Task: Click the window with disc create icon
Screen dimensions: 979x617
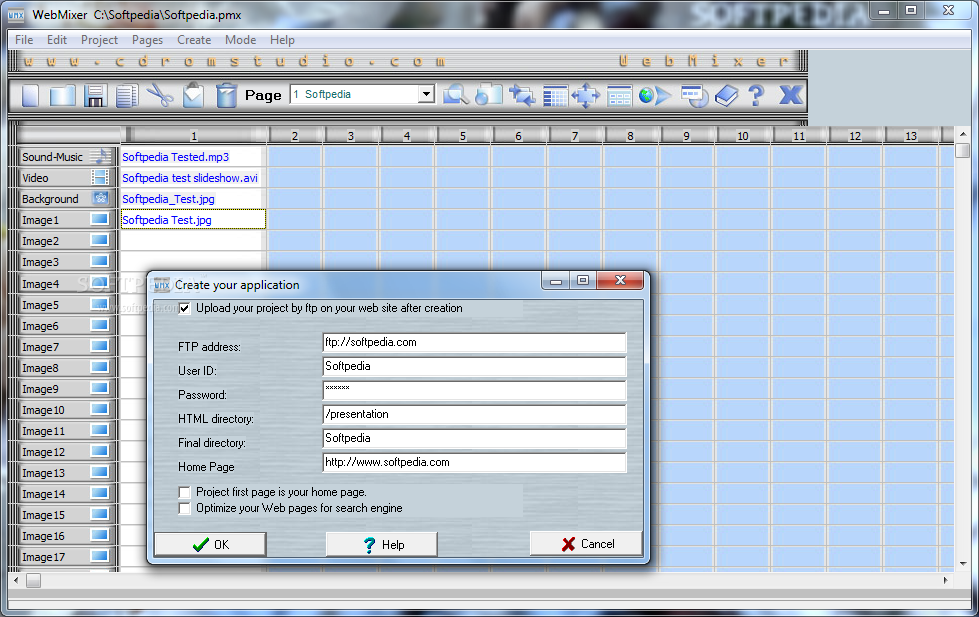Action: 694,96
